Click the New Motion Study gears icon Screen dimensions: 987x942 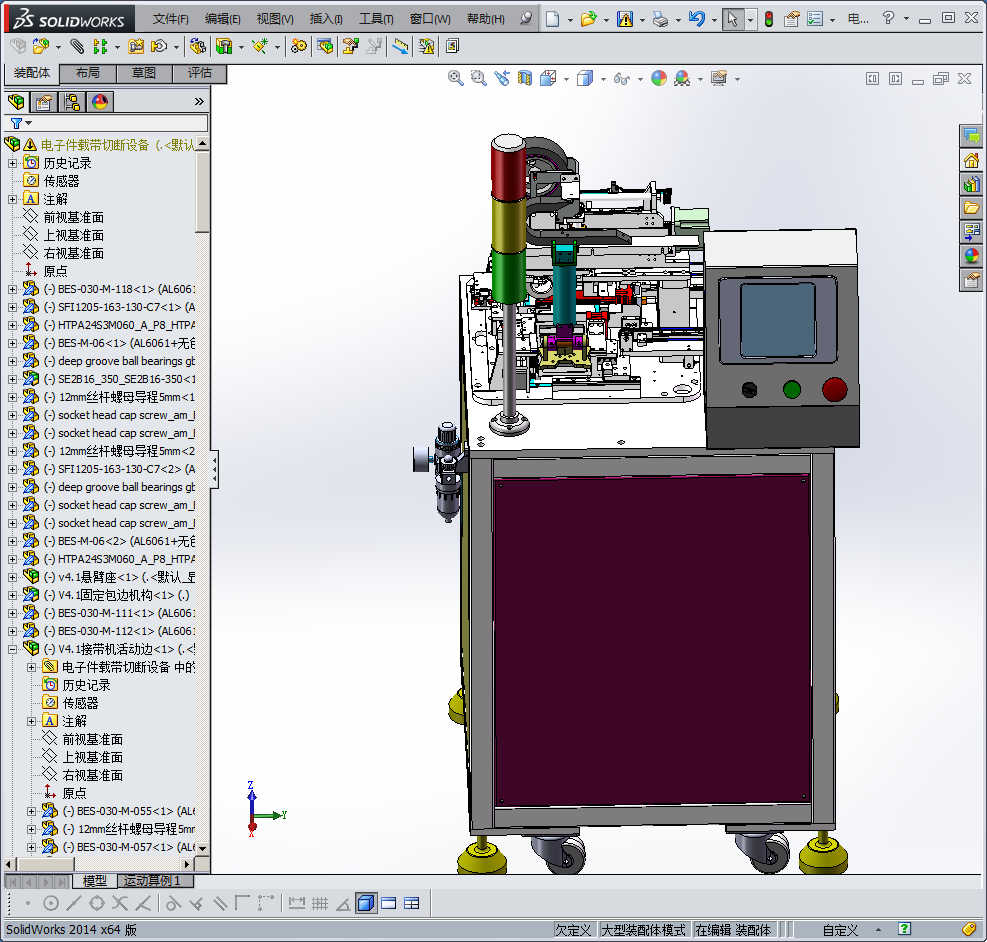298,46
